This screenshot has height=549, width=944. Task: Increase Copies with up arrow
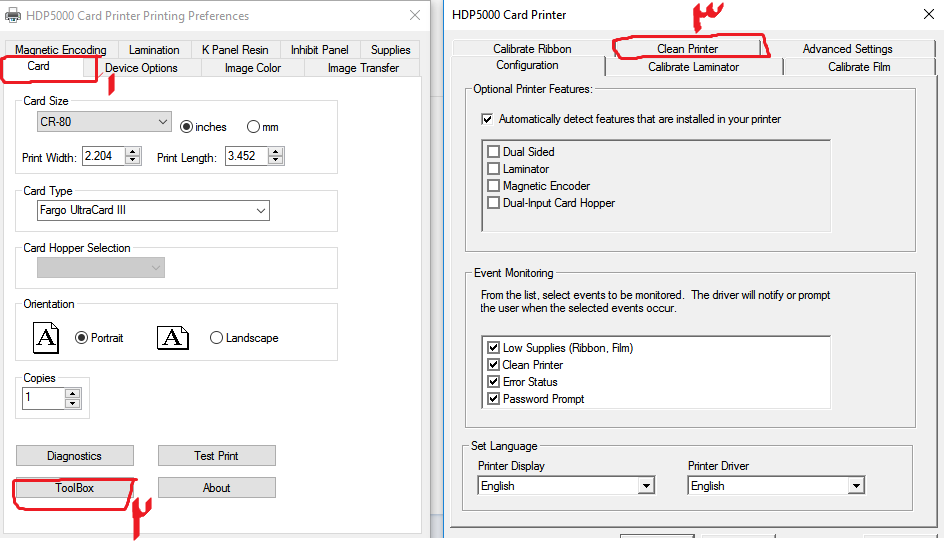pyautogui.click(x=73, y=394)
